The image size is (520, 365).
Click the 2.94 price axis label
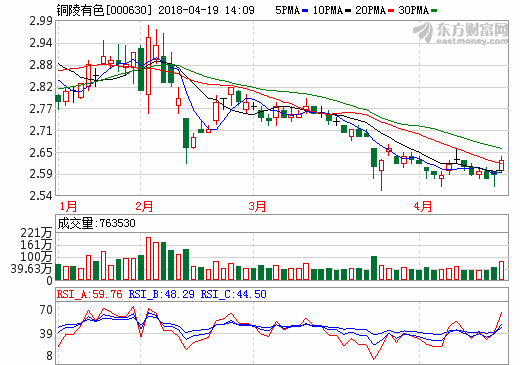point(41,43)
